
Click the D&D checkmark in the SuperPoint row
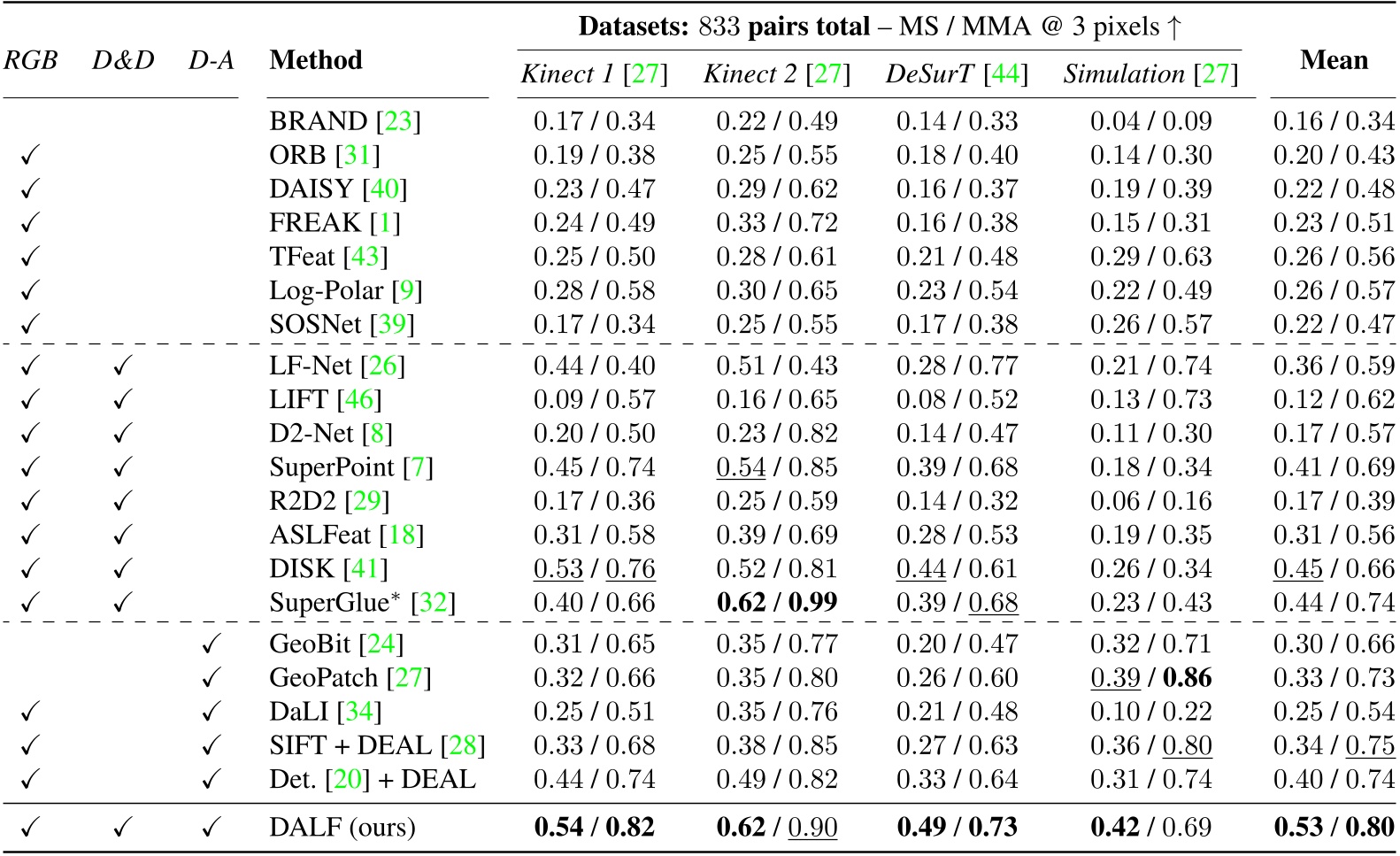[122, 467]
